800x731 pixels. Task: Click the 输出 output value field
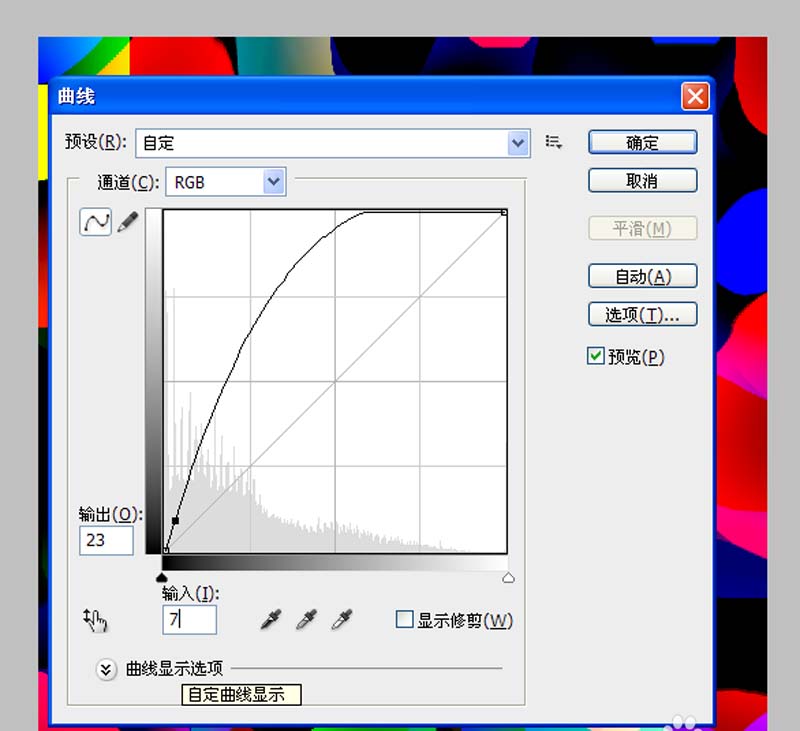click(106, 540)
